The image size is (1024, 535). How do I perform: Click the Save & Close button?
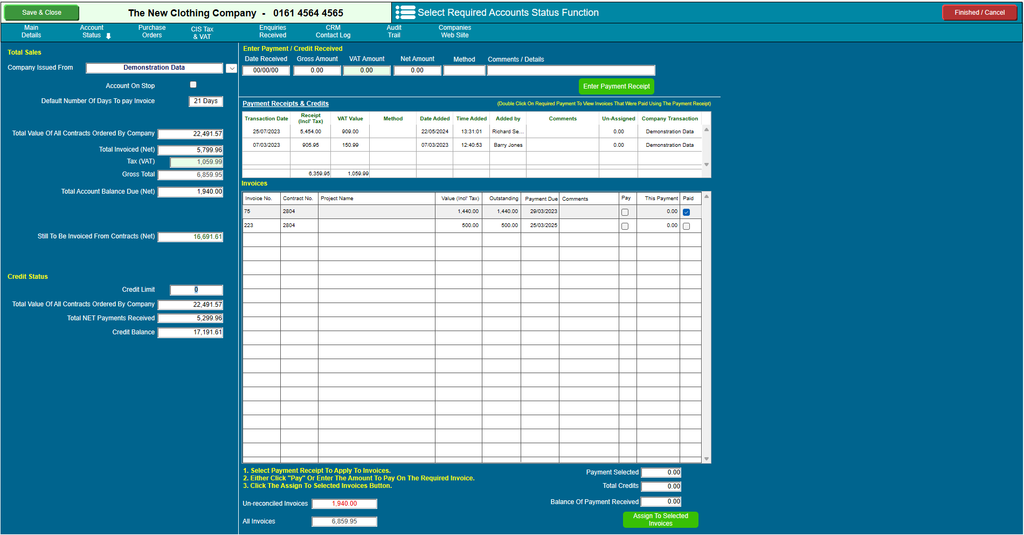(x=42, y=12)
